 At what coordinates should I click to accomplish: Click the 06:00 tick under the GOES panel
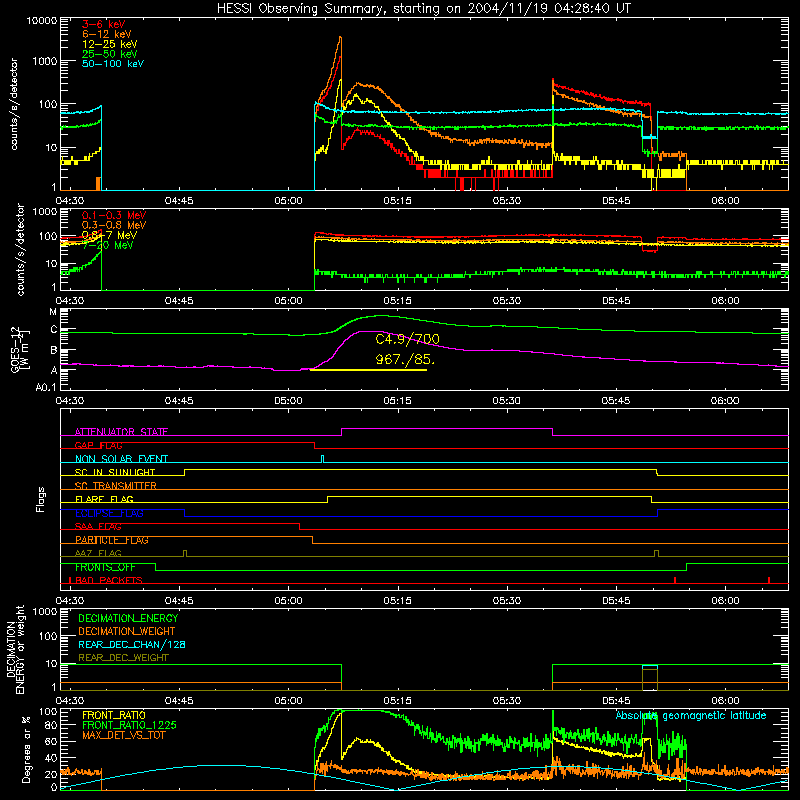click(x=725, y=401)
